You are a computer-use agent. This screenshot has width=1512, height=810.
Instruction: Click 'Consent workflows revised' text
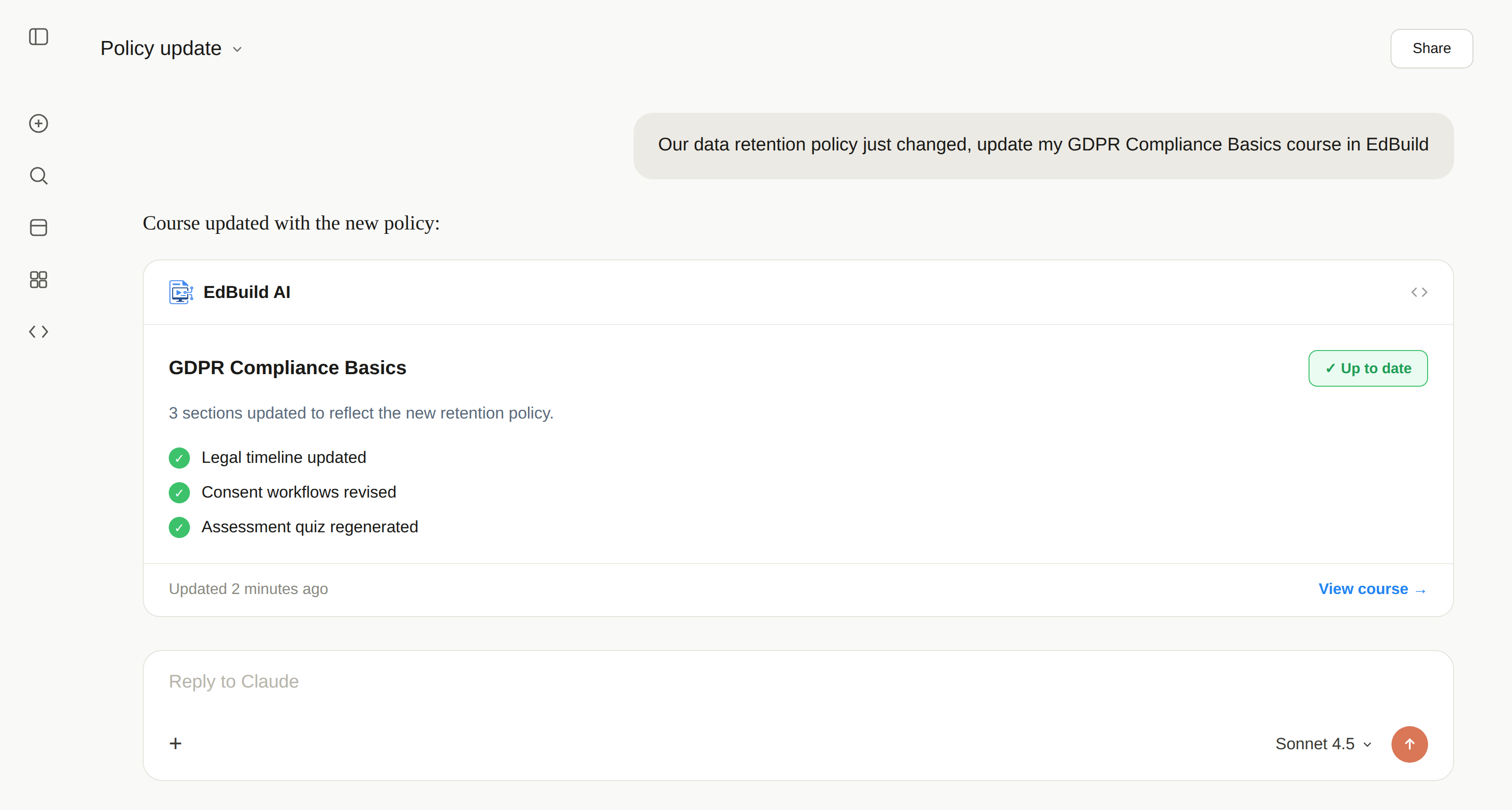click(299, 492)
